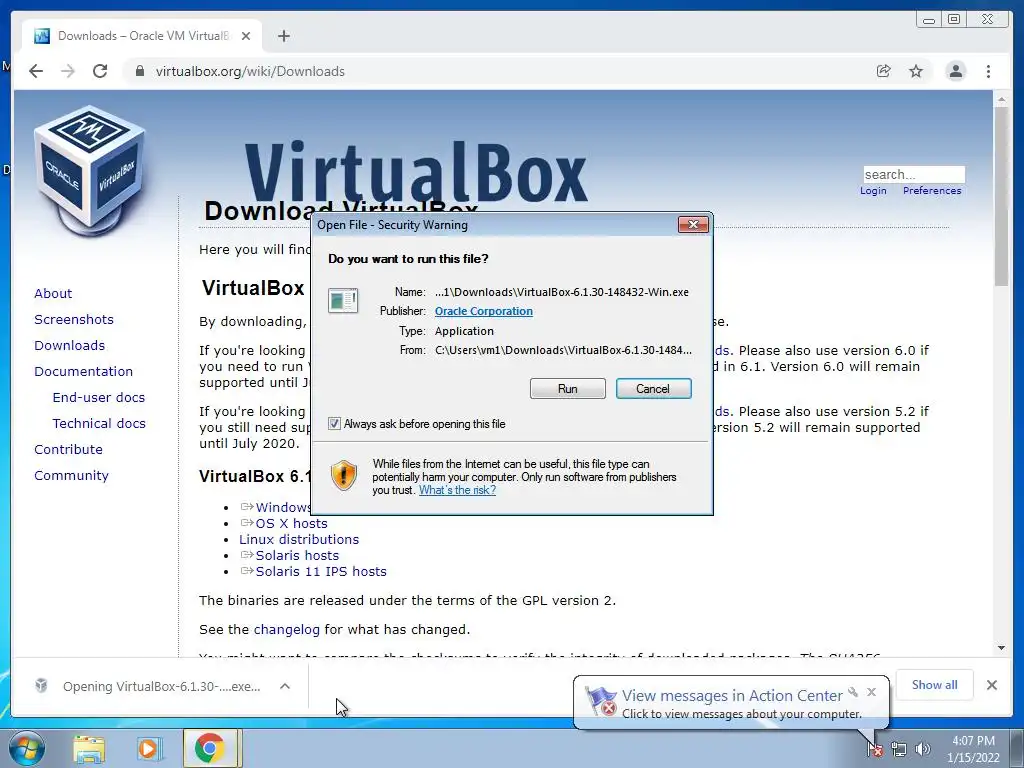This screenshot has height=768, width=1024.
Task: Click the page scrollbar up arrow
Action: coord(1001,100)
